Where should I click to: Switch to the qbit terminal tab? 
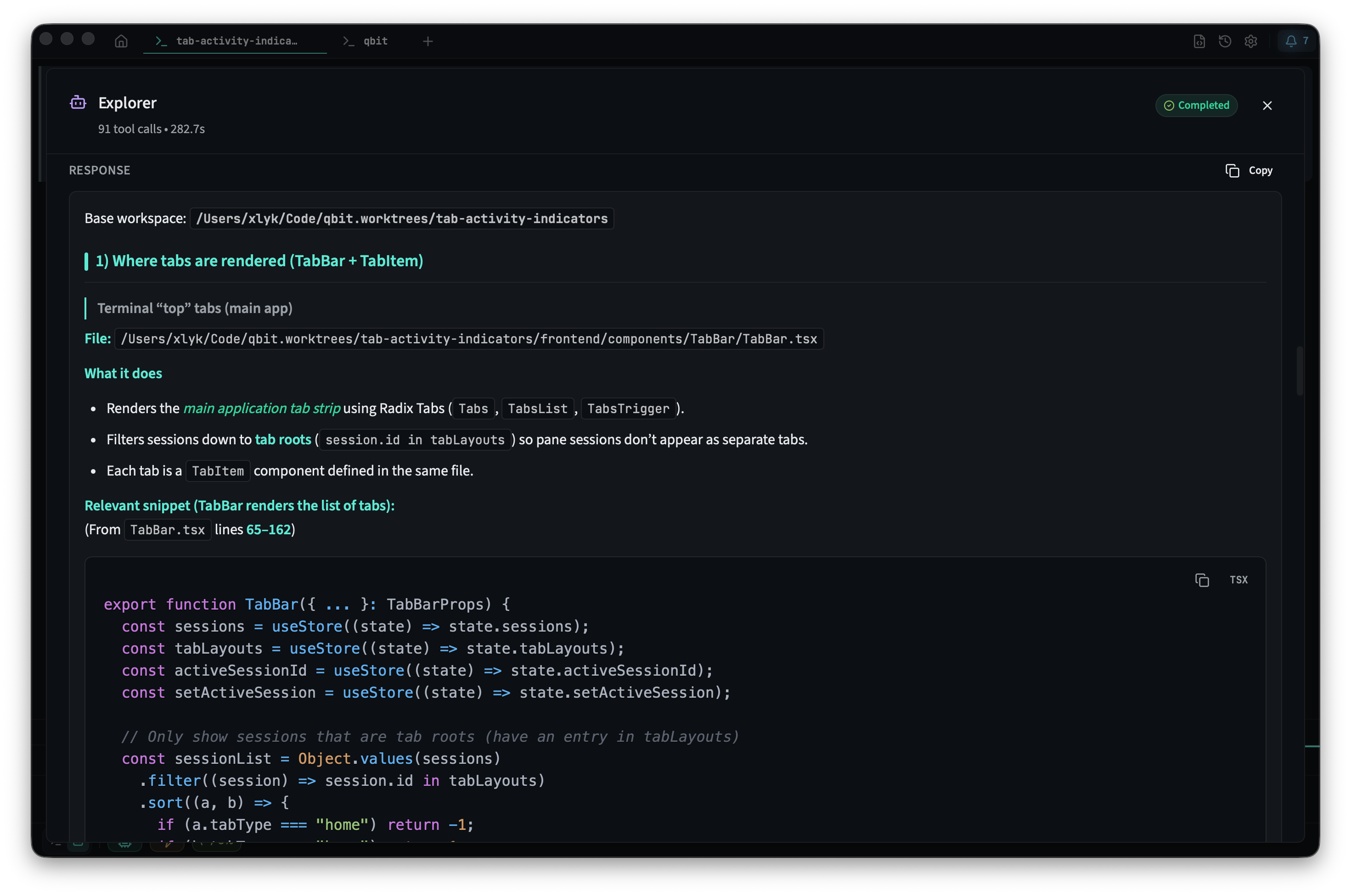366,41
